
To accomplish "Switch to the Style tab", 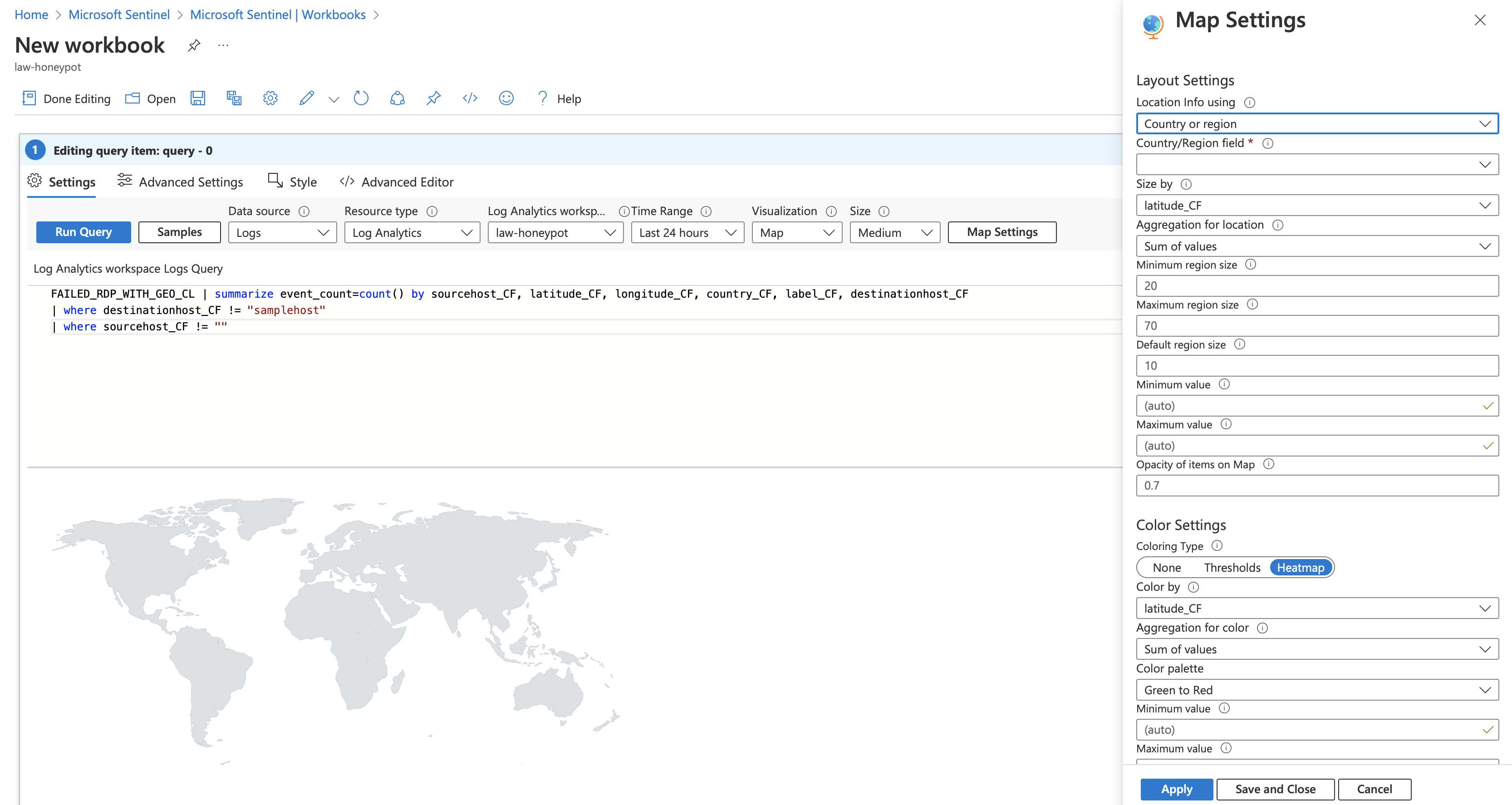I will [x=292, y=182].
